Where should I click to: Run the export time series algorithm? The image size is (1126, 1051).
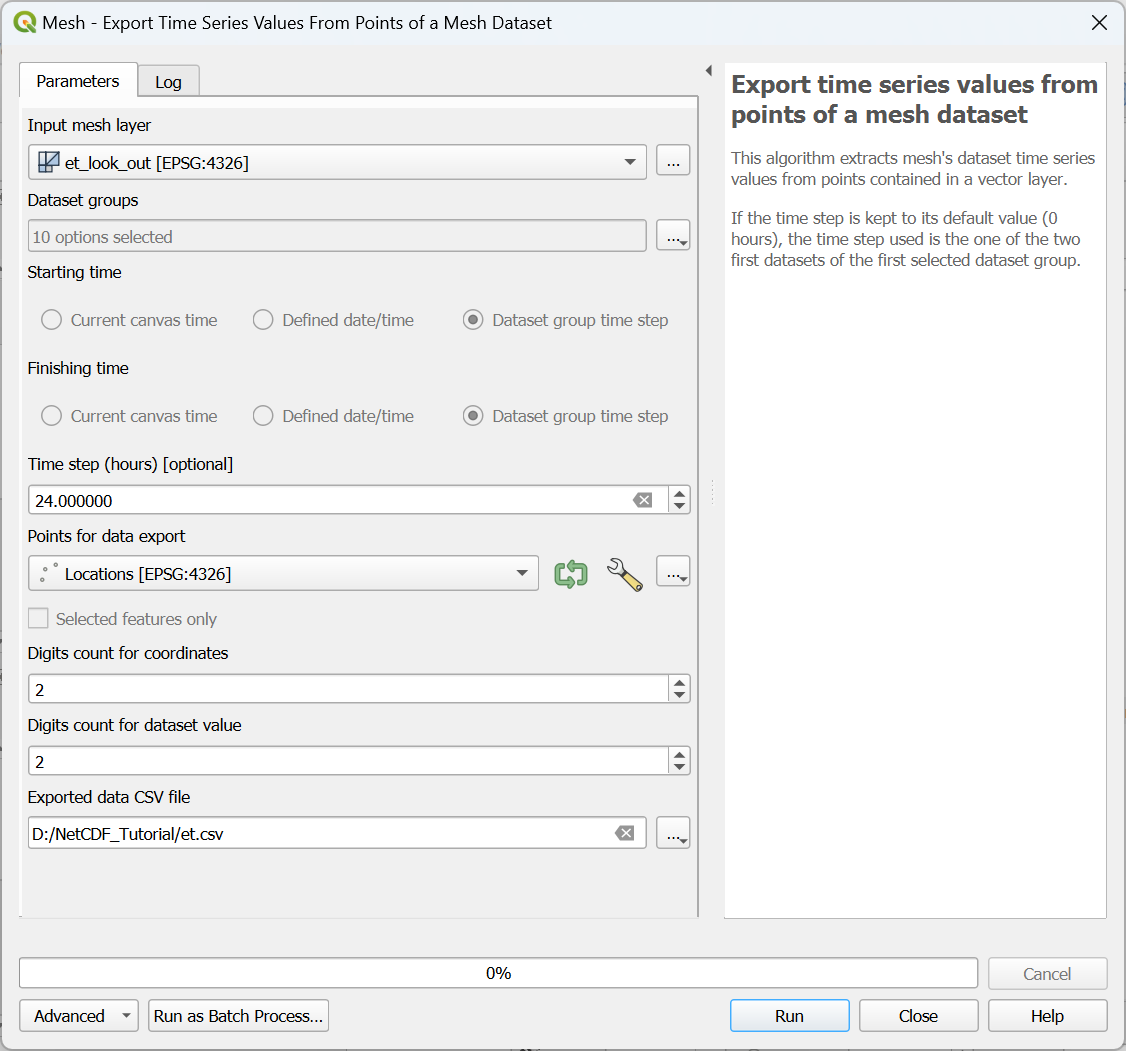pos(789,1015)
